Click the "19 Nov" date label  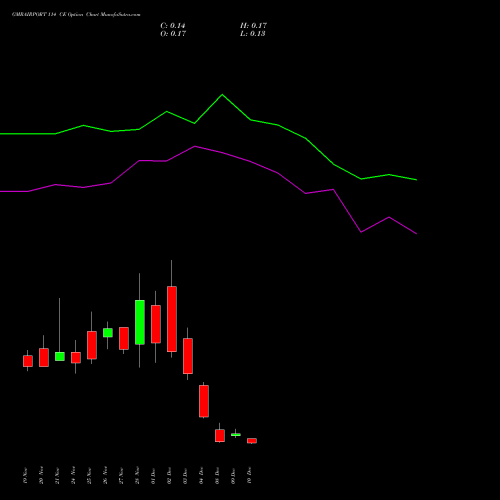[x=25, y=476]
